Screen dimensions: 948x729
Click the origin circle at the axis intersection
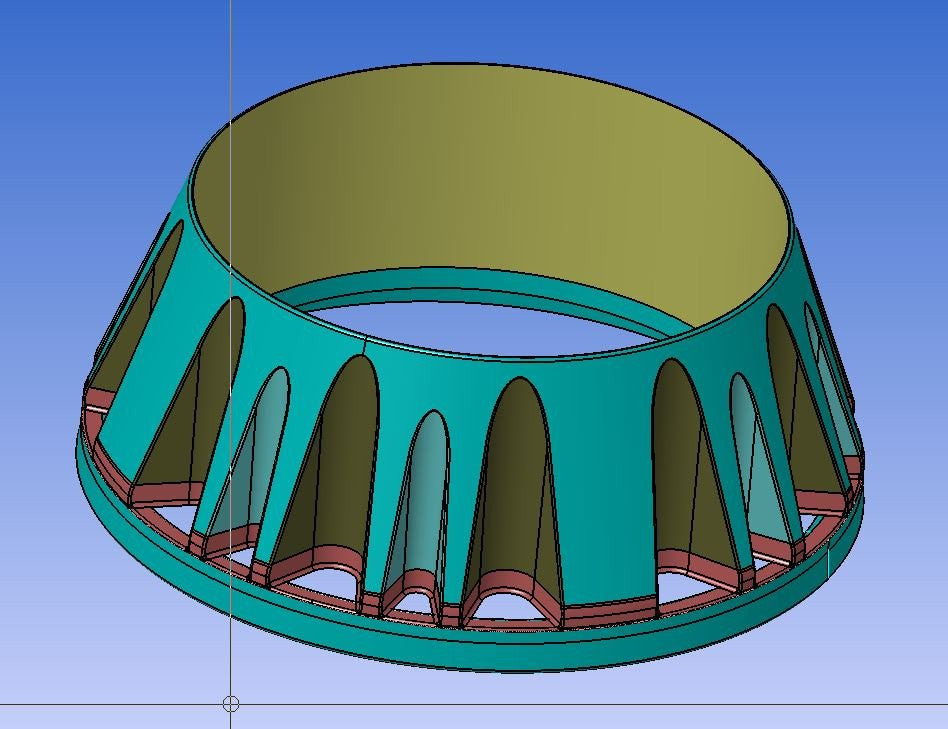point(230,704)
